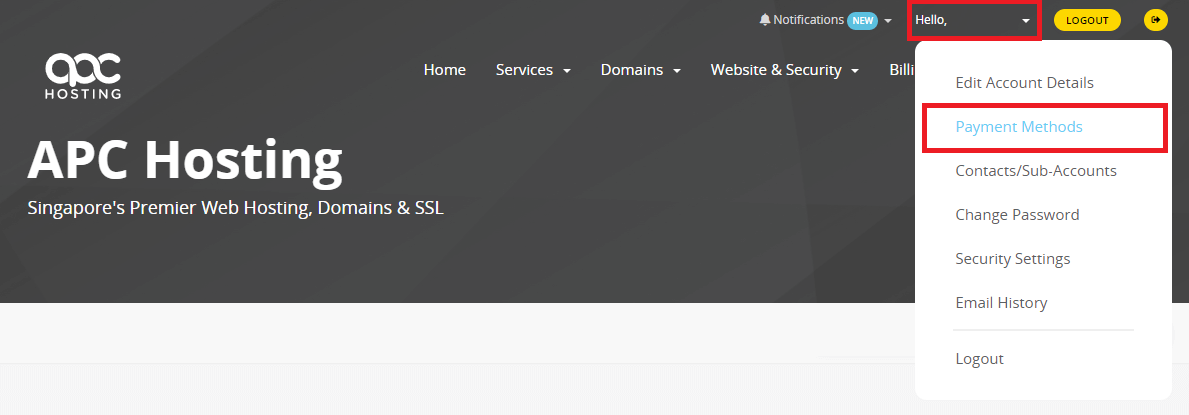Viewport: 1189px width, 415px height.
Task: Open the Services dropdown menu
Action: tap(533, 70)
